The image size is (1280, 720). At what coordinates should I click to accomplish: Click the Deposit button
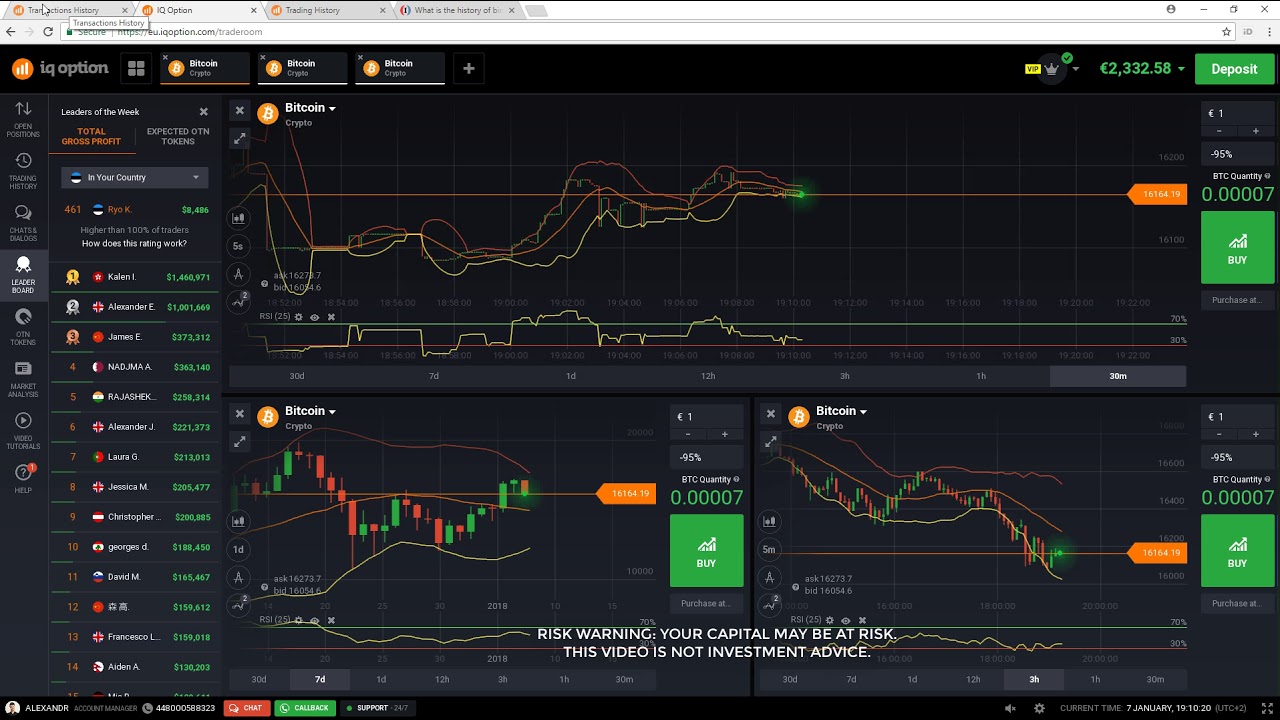point(1234,69)
